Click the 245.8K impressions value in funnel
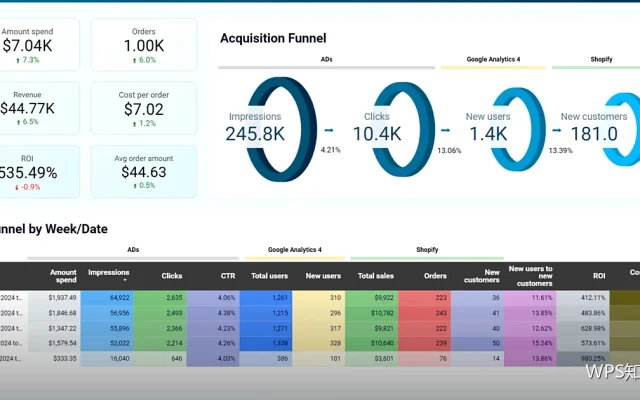 (255, 134)
